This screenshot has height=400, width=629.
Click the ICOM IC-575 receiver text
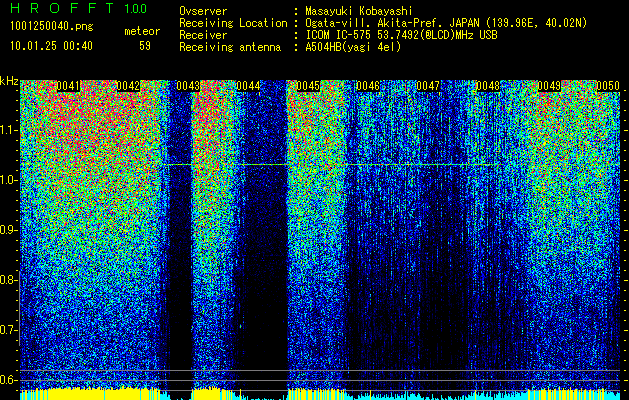(401, 35)
